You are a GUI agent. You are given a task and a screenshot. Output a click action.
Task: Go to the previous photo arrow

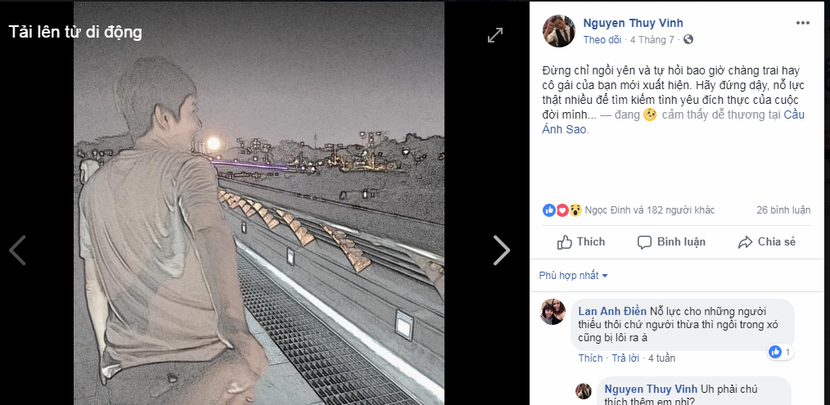pyautogui.click(x=17, y=250)
